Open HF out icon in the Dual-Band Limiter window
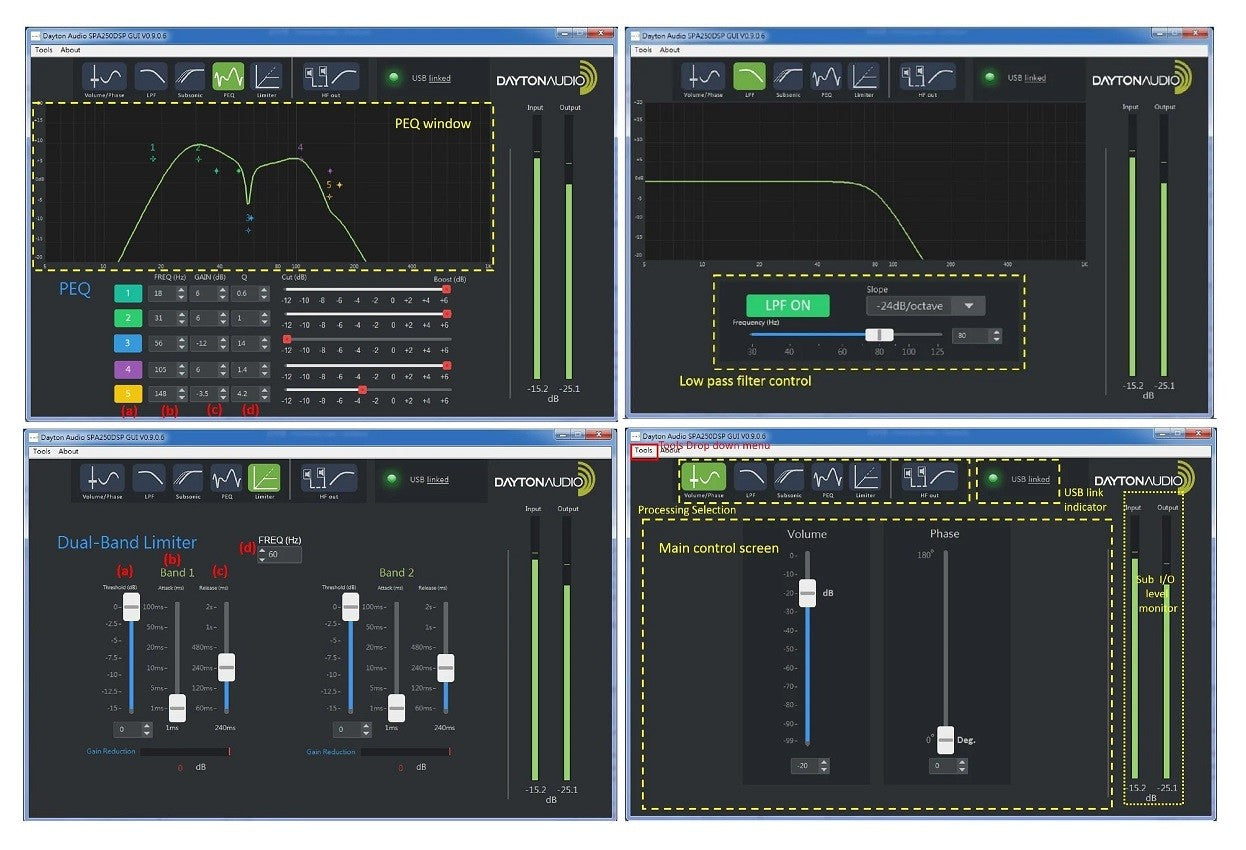This screenshot has height=850, width=1246. point(329,477)
